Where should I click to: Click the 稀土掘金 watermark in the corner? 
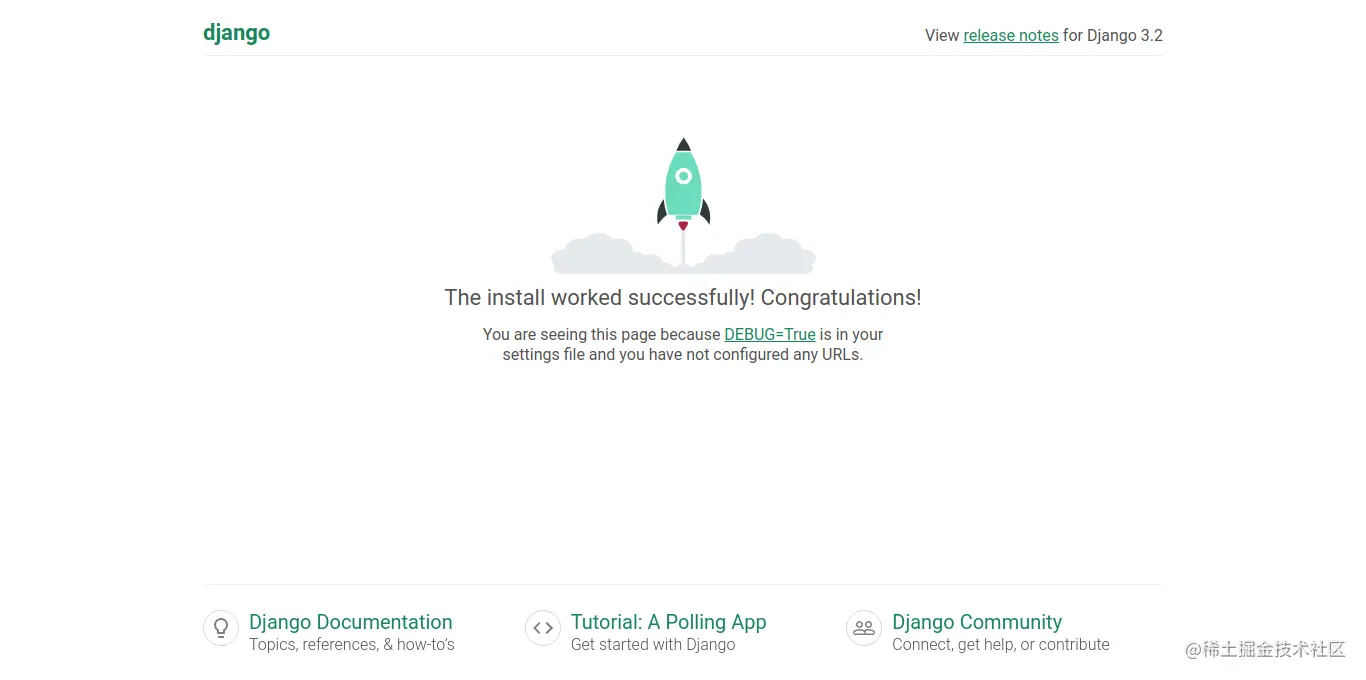(x=1266, y=650)
